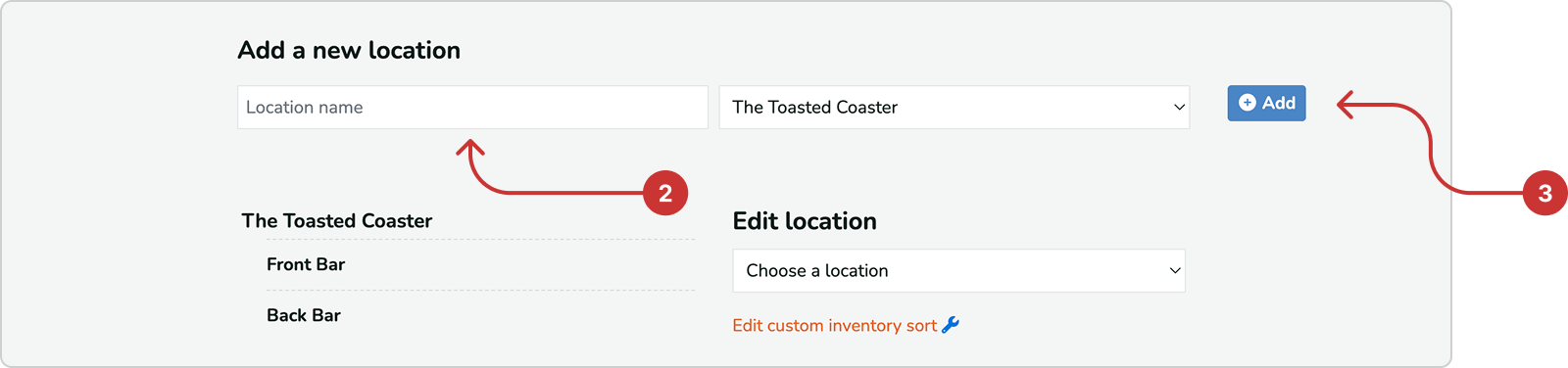Screen dimensions: 1568x368
Task: Click the plus icon inside Add button
Action: point(1247,103)
